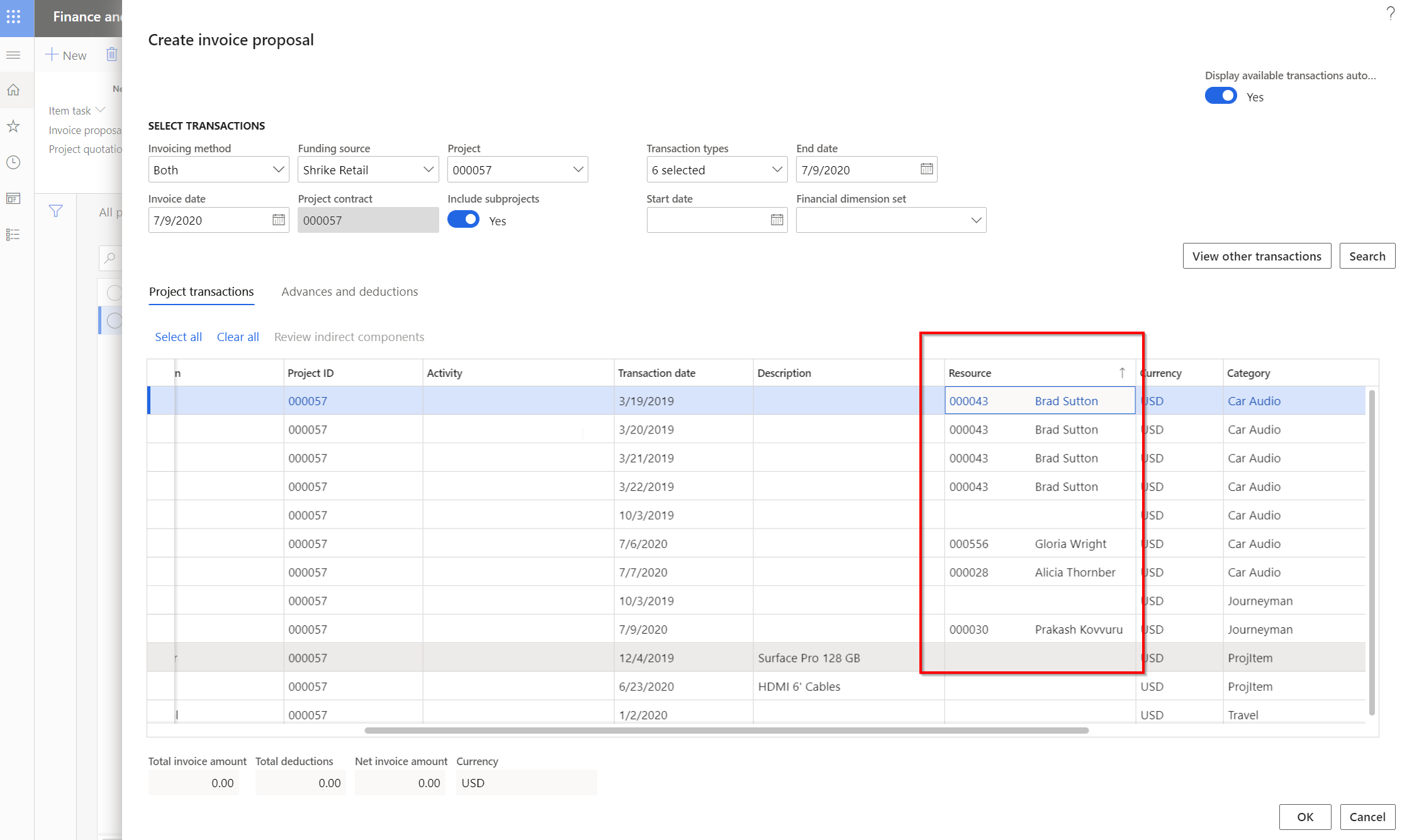Click the filter funnel icon
This screenshot has width=1402, height=840.
[x=55, y=211]
